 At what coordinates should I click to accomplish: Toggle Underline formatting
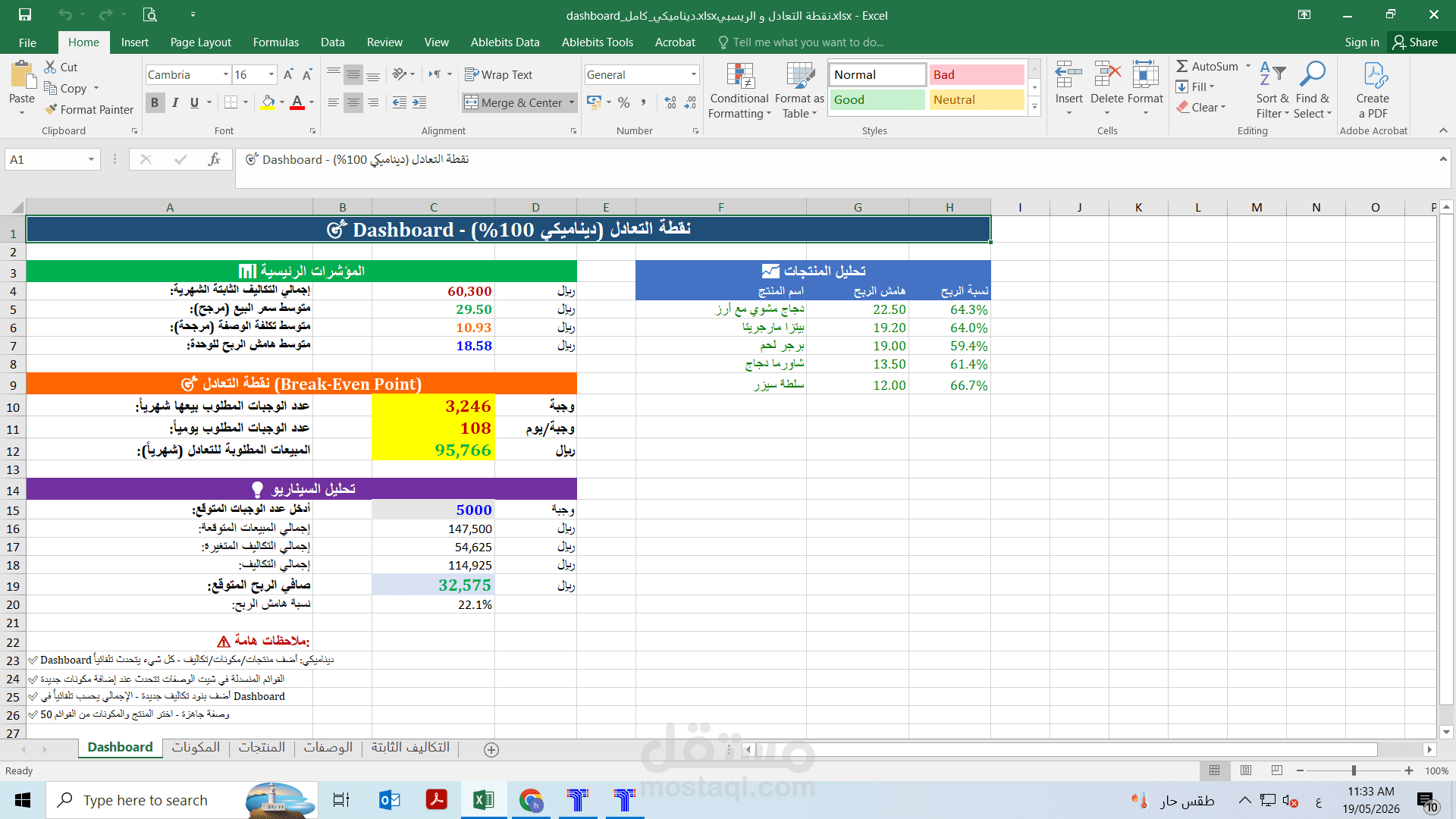195,102
